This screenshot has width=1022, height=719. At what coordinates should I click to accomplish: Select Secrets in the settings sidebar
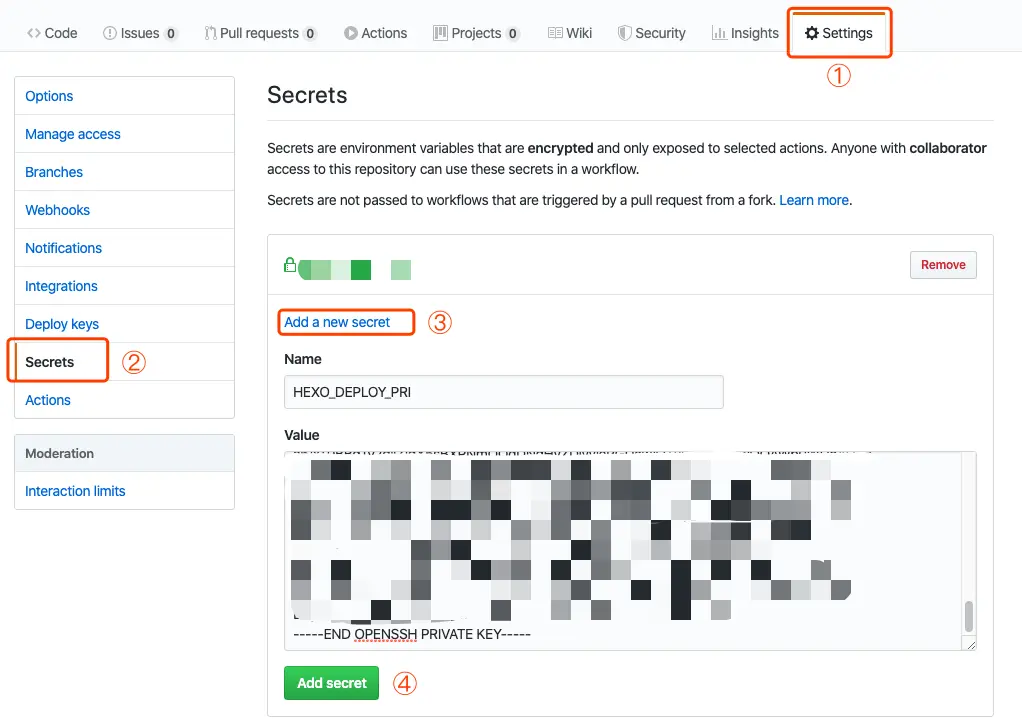click(x=50, y=362)
